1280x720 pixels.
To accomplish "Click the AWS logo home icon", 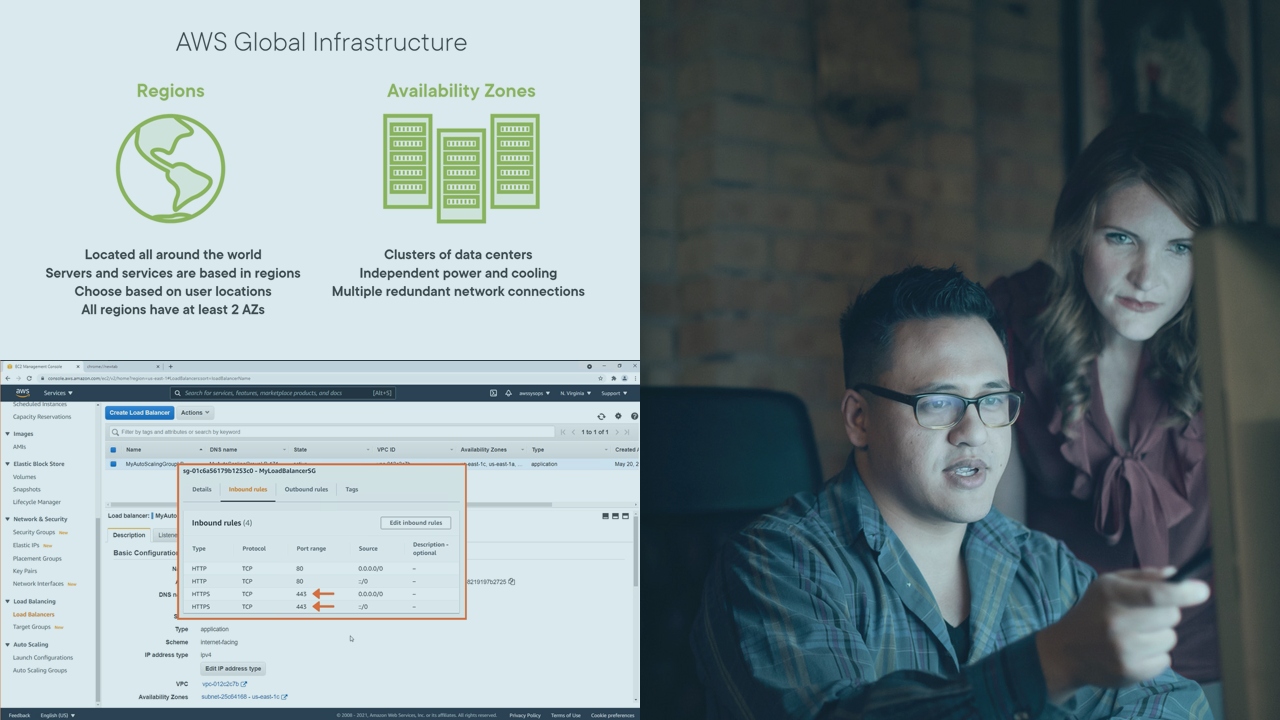I will pyautogui.click(x=22, y=393).
